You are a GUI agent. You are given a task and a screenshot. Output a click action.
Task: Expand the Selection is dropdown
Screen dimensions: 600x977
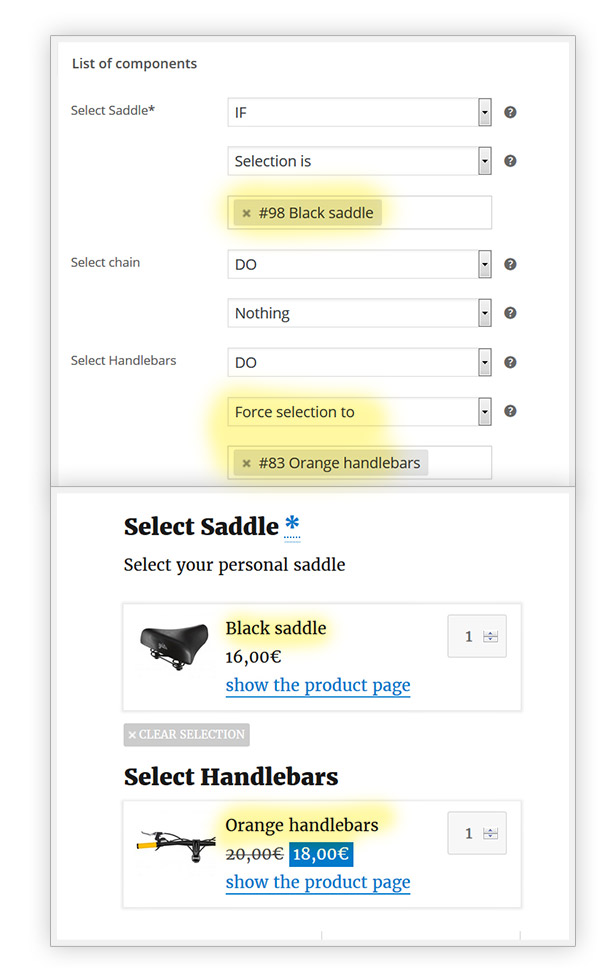[359, 161]
